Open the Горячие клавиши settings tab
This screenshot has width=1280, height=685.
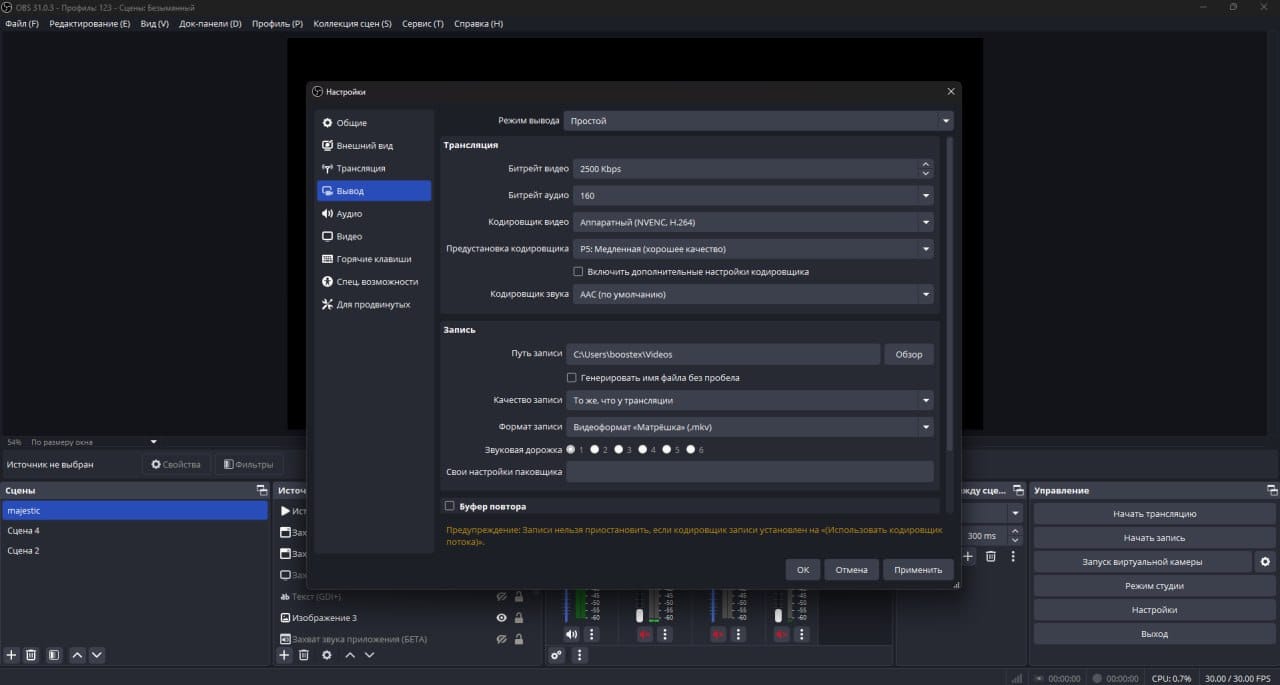[x=374, y=259]
